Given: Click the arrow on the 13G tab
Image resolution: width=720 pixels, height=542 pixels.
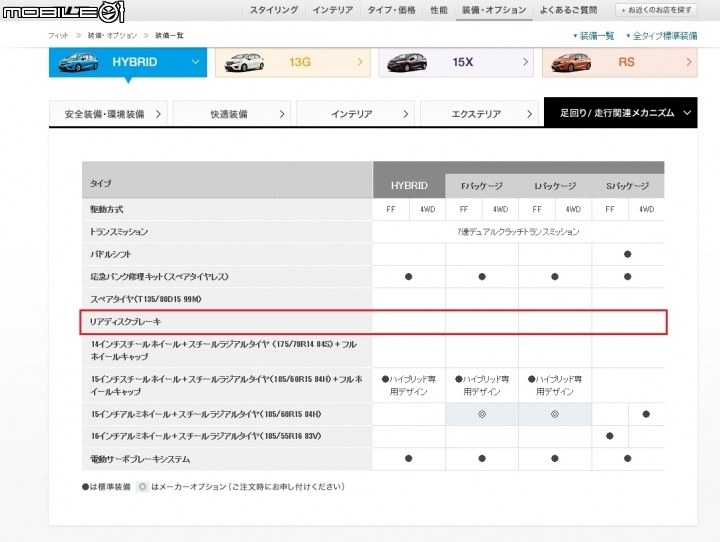Looking at the screenshot, I should [360, 62].
